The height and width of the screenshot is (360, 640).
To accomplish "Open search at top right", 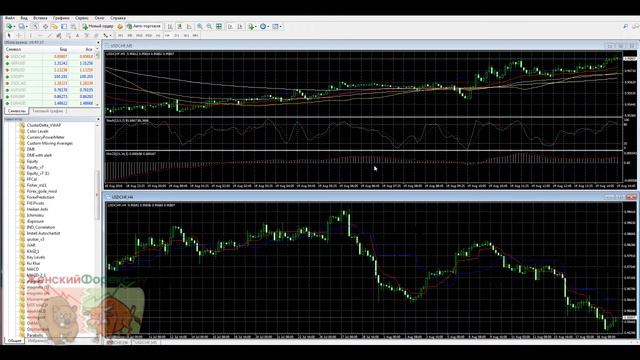I will (625, 27).
